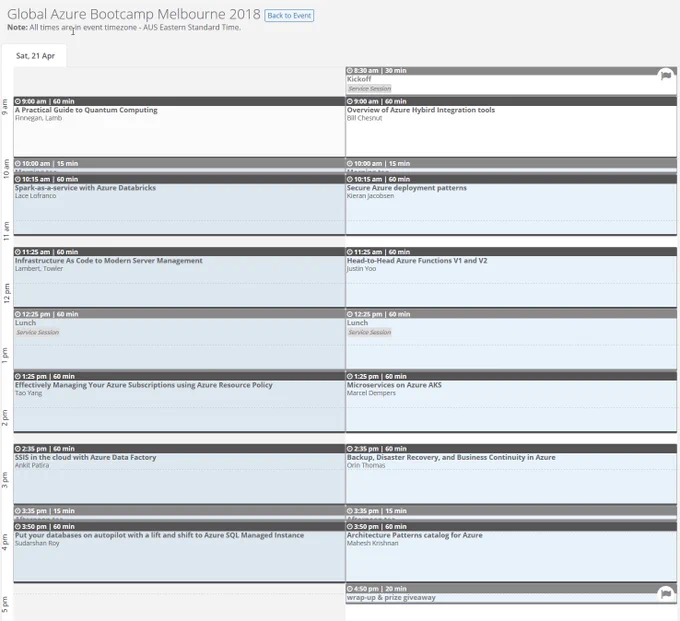Click speaker Lace Lofranco
Viewport: 680px width, 621px height.
click(36, 196)
